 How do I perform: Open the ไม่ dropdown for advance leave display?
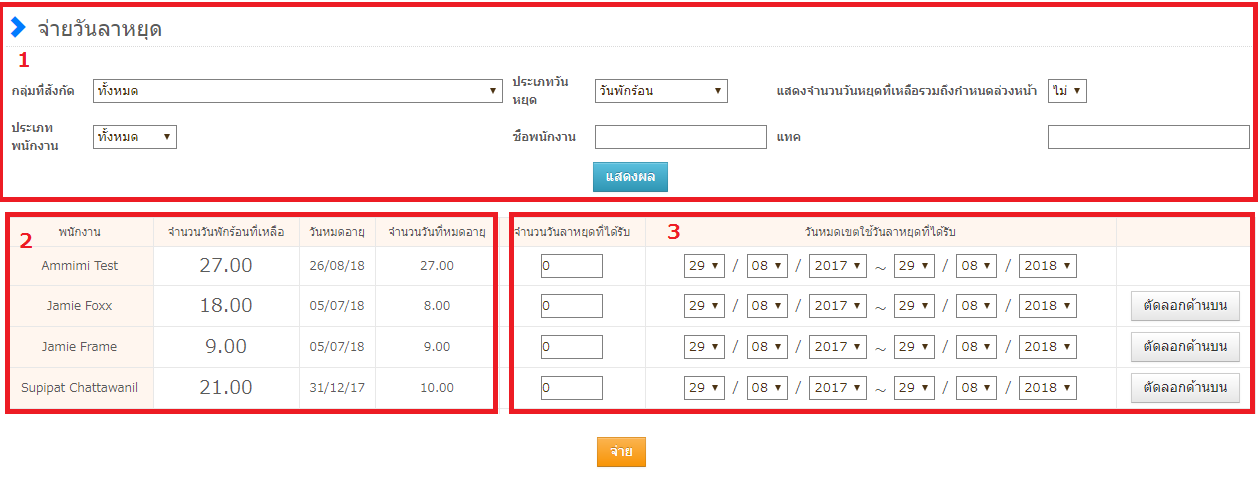pos(1067,91)
